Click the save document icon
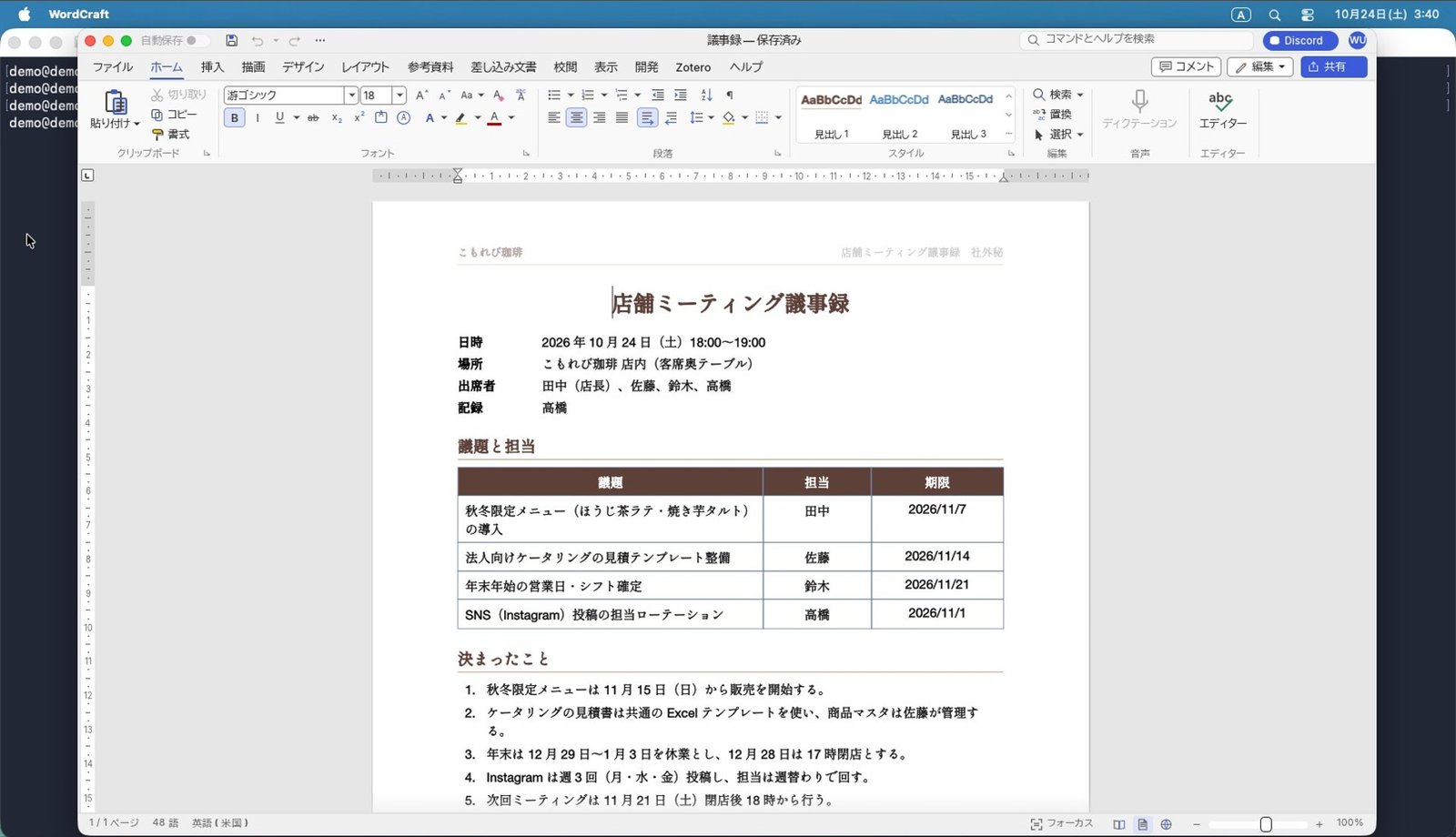 click(232, 40)
